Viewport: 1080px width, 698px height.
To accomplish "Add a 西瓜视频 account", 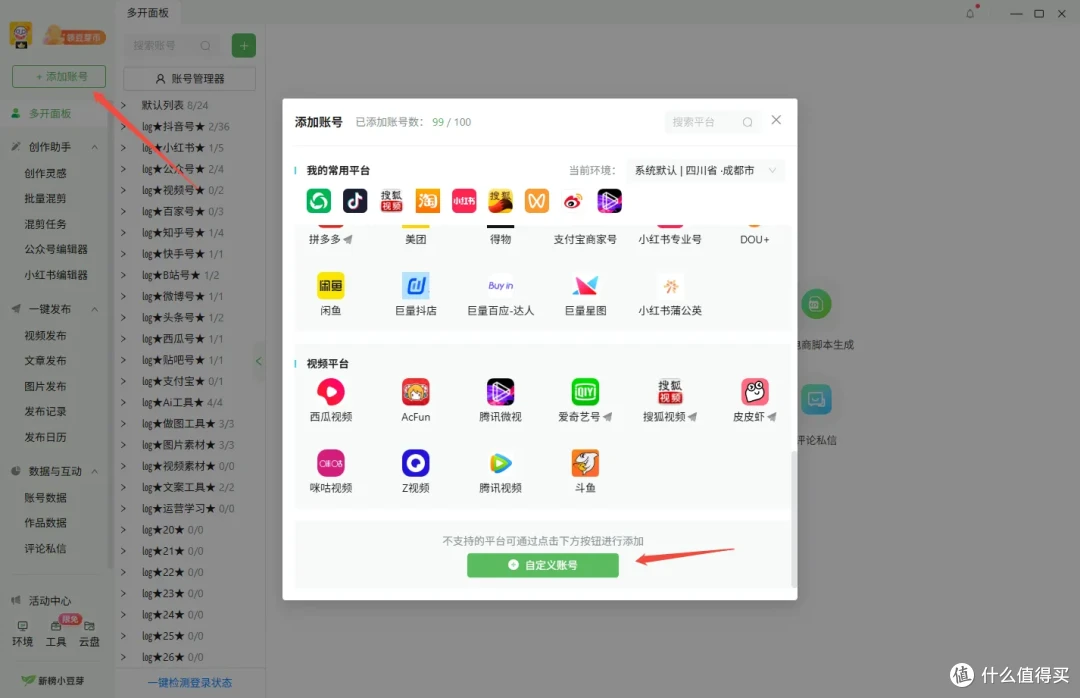I will 331,400.
